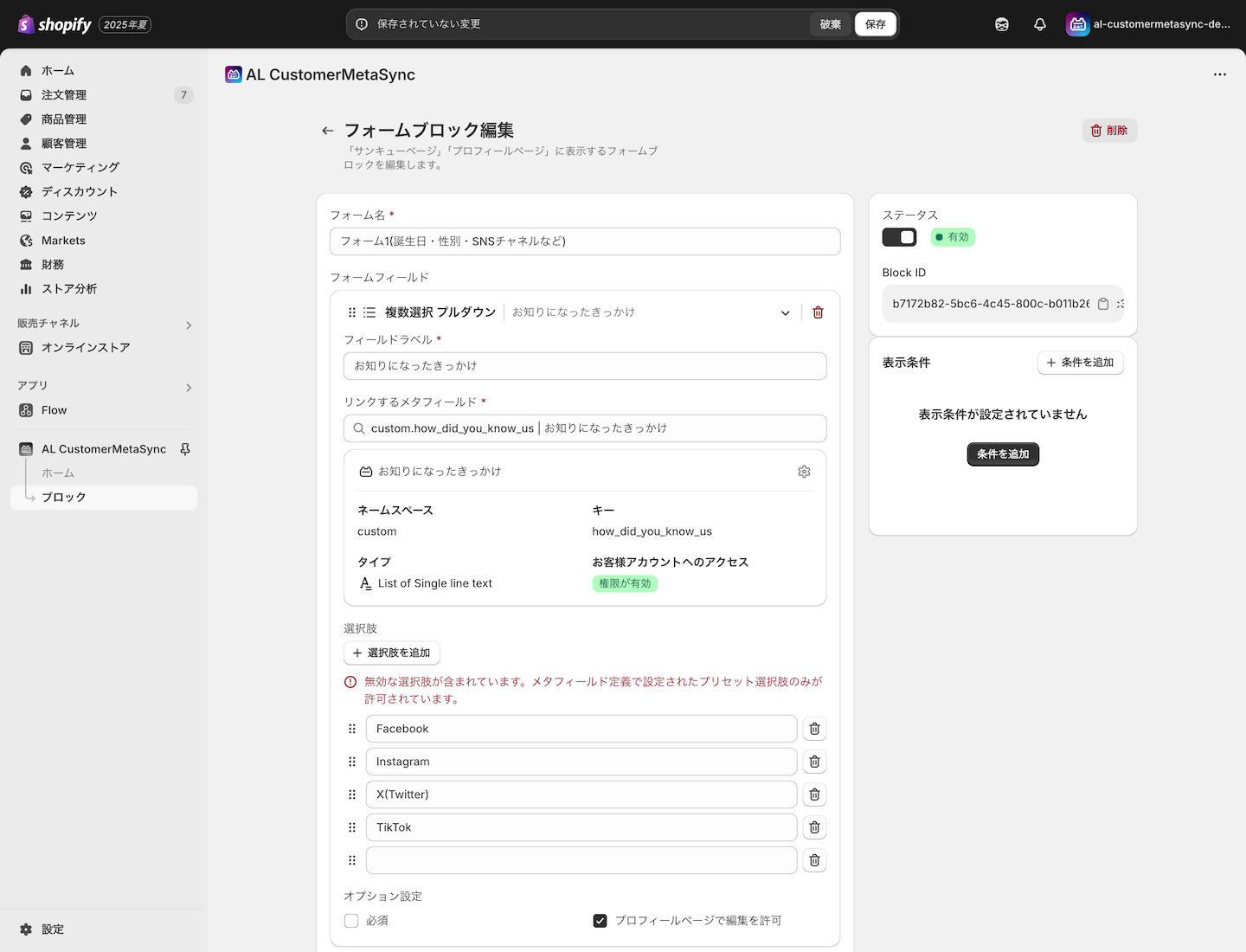This screenshot has height=952, width=1246.
Task: Save changes with 保存 button
Action: point(876,24)
